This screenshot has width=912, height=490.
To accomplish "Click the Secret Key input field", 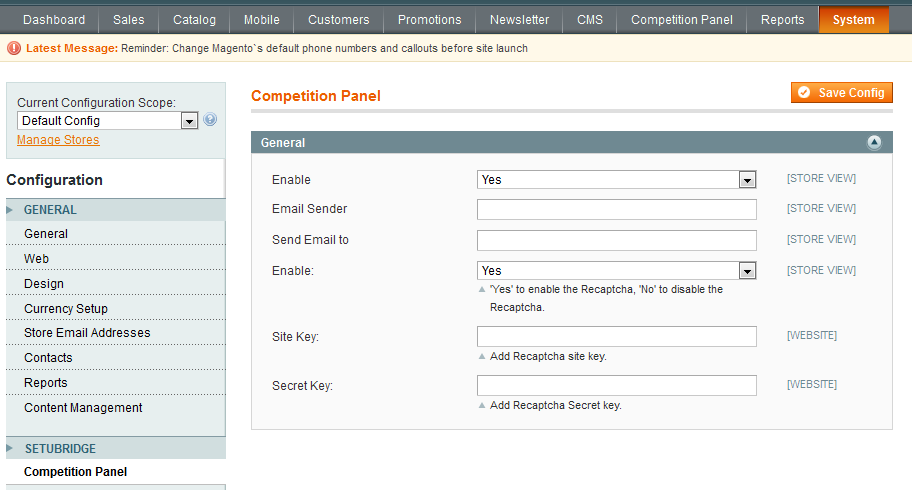I will click(616, 386).
